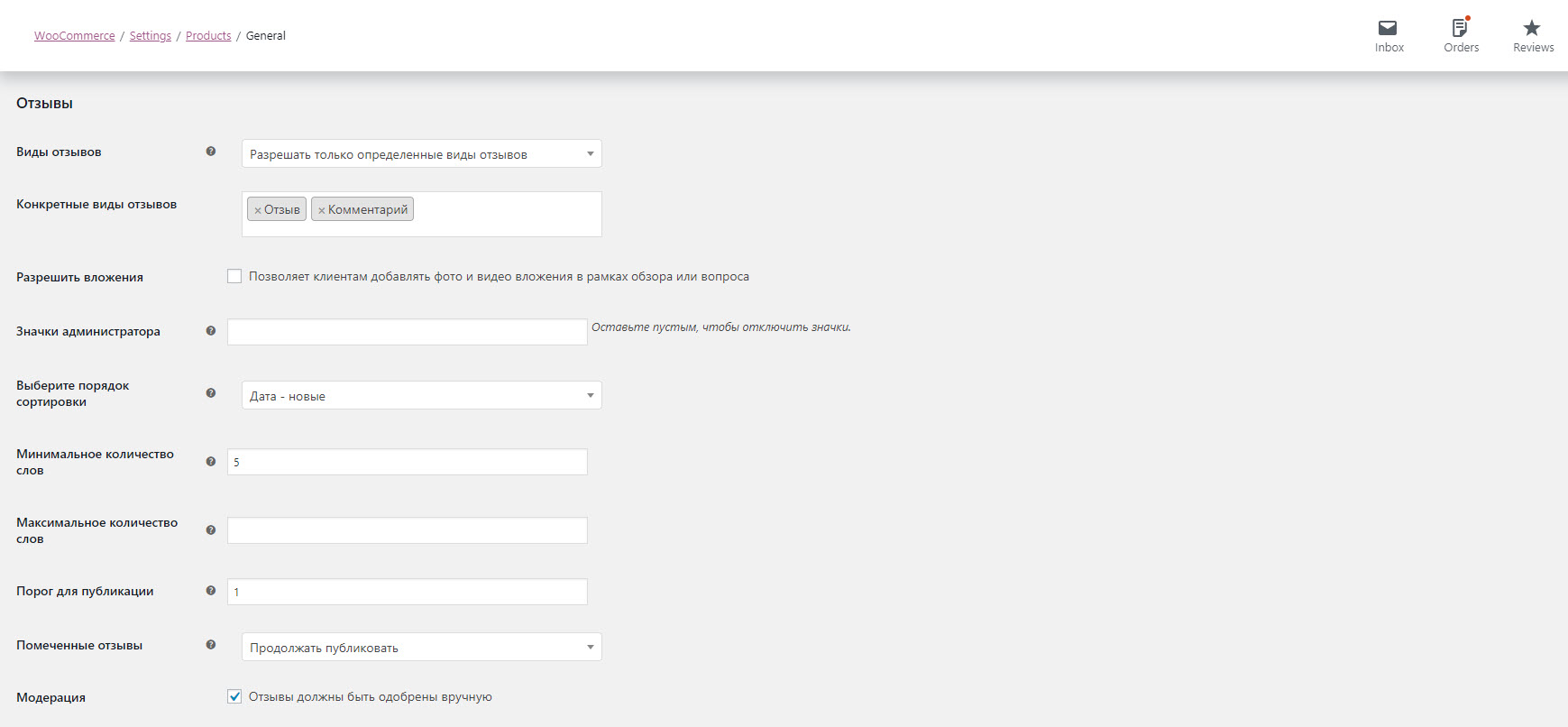
Task: Show help tooltip for Порог для публикации
Action: point(211,591)
